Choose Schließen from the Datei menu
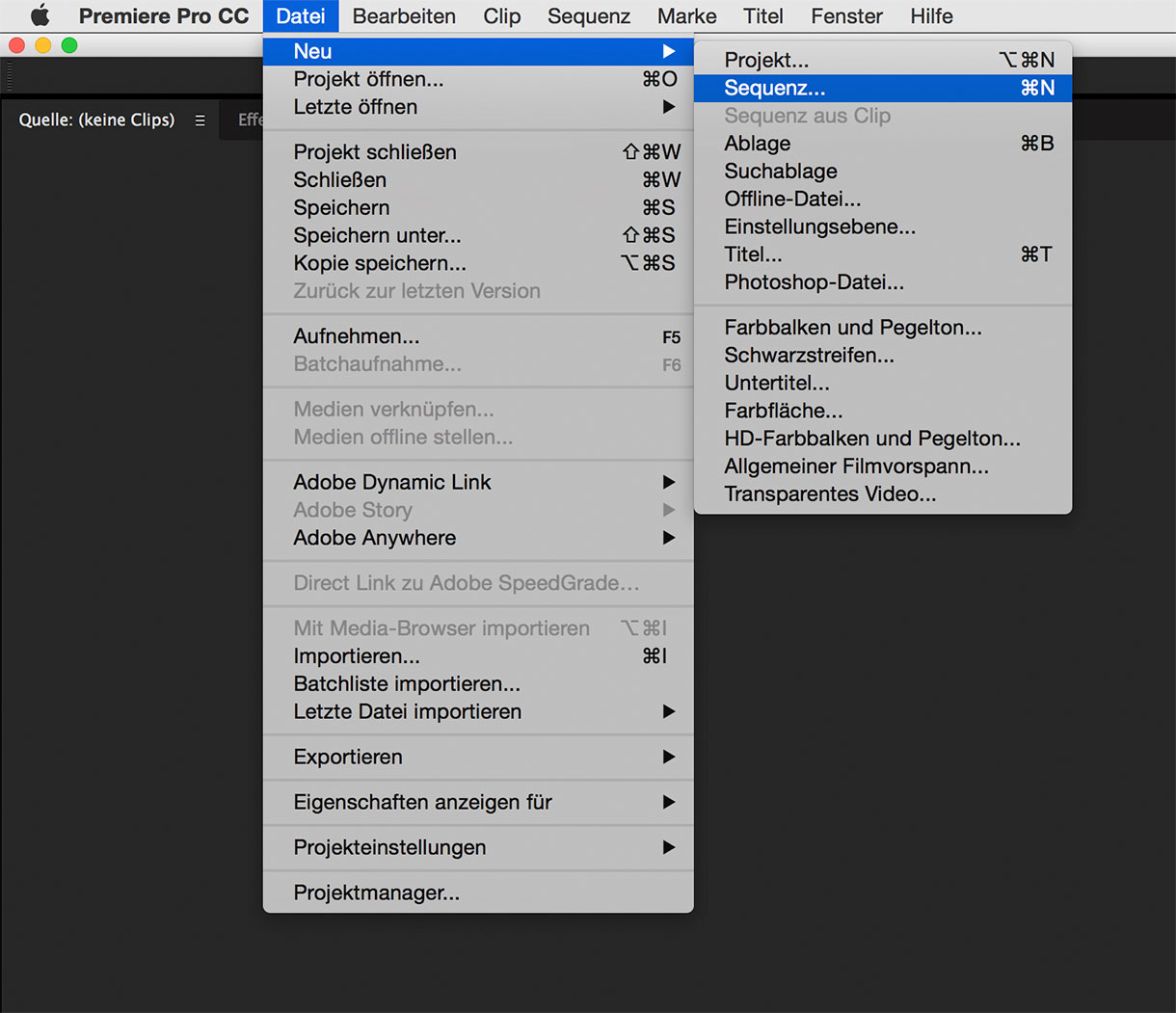This screenshot has width=1176, height=1013. [478, 180]
